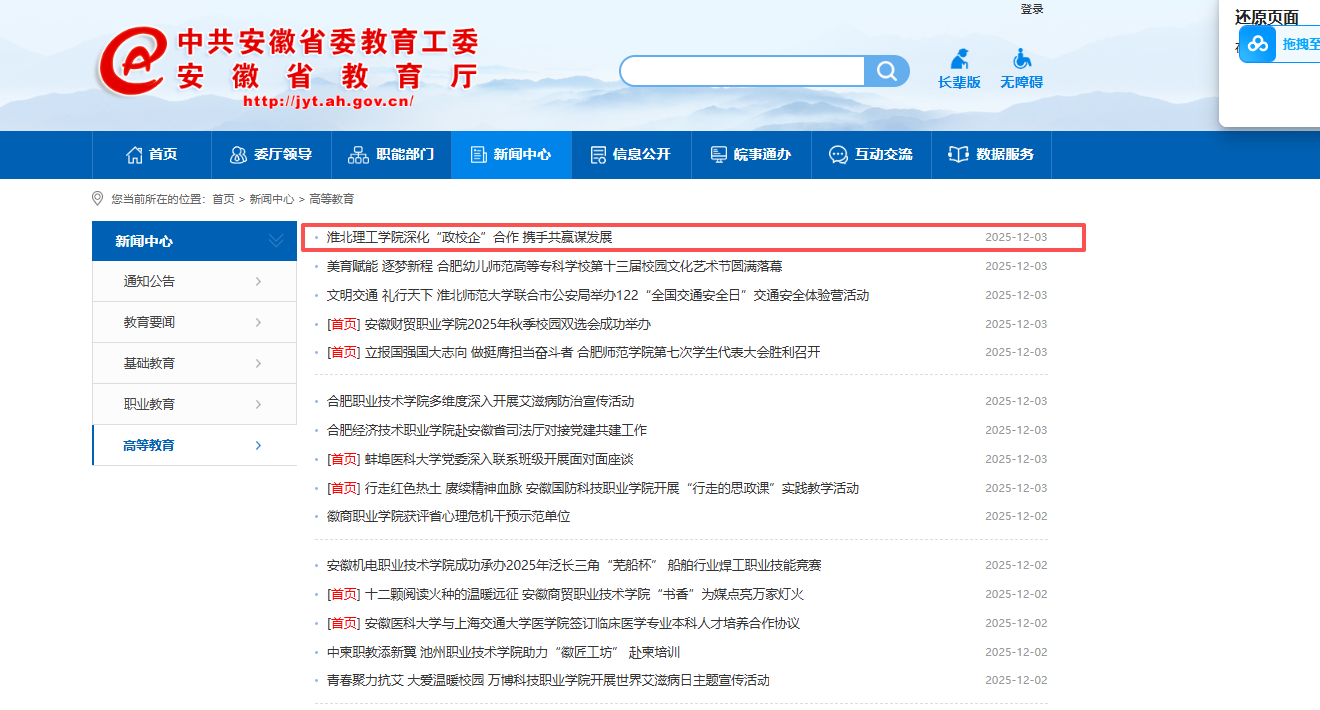The width and height of the screenshot is (1320, 710).
Task: Click the magnifier search button
Action: pos(887,71)
